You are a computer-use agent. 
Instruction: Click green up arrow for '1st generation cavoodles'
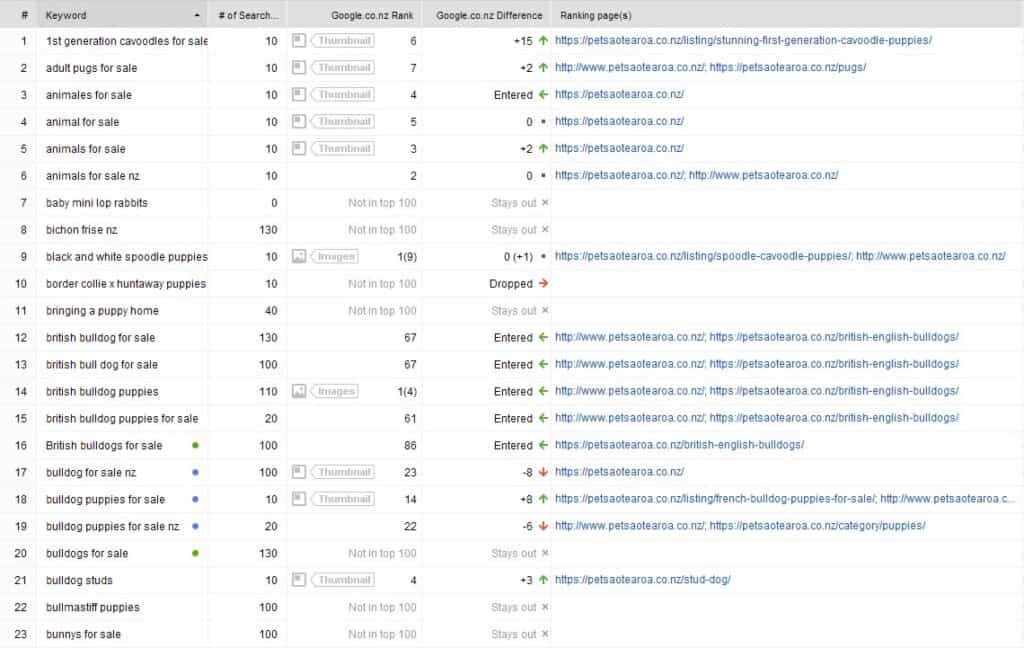tap(543, 40)
